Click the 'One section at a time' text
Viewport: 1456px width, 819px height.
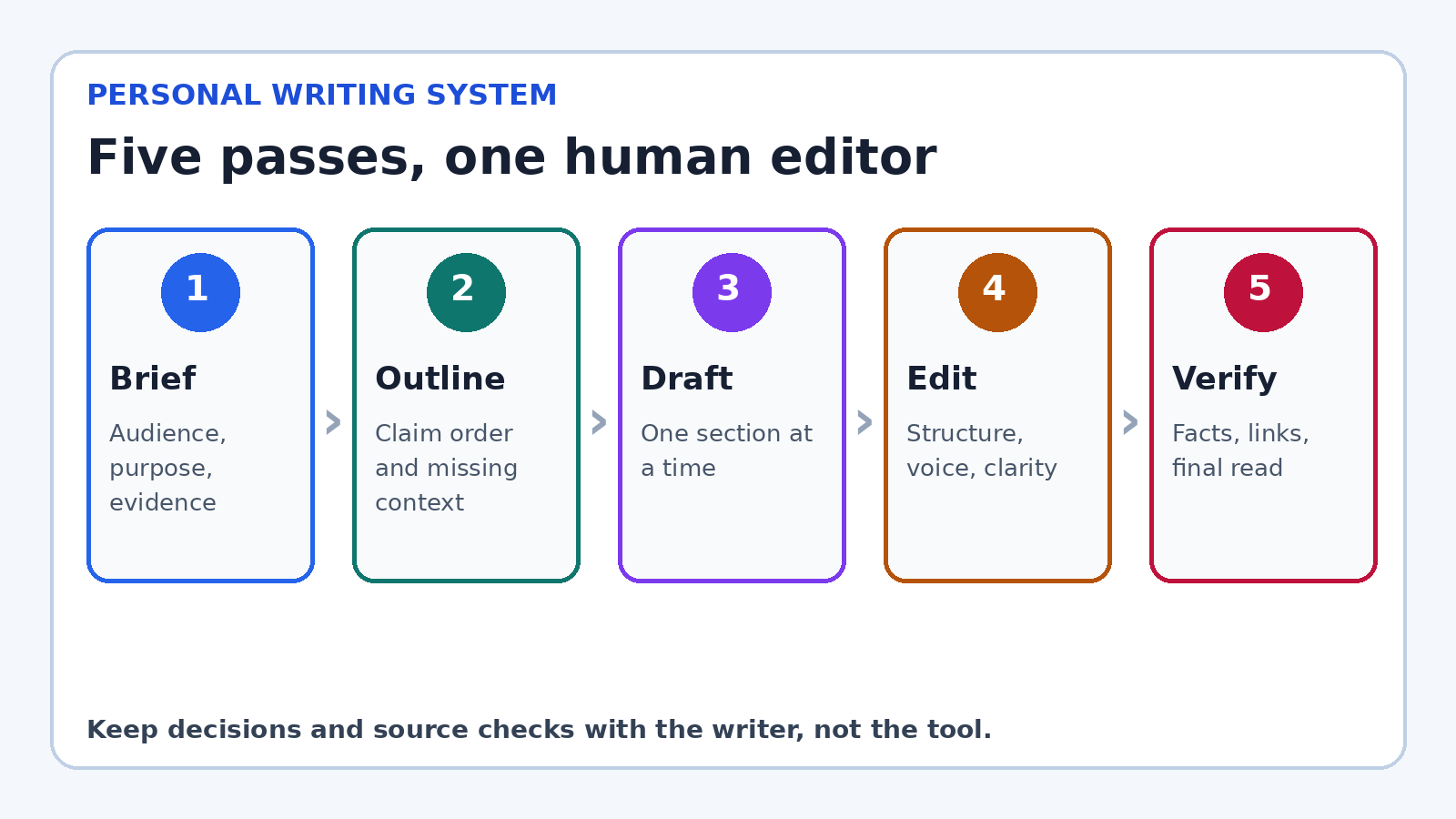pos(726,450)
